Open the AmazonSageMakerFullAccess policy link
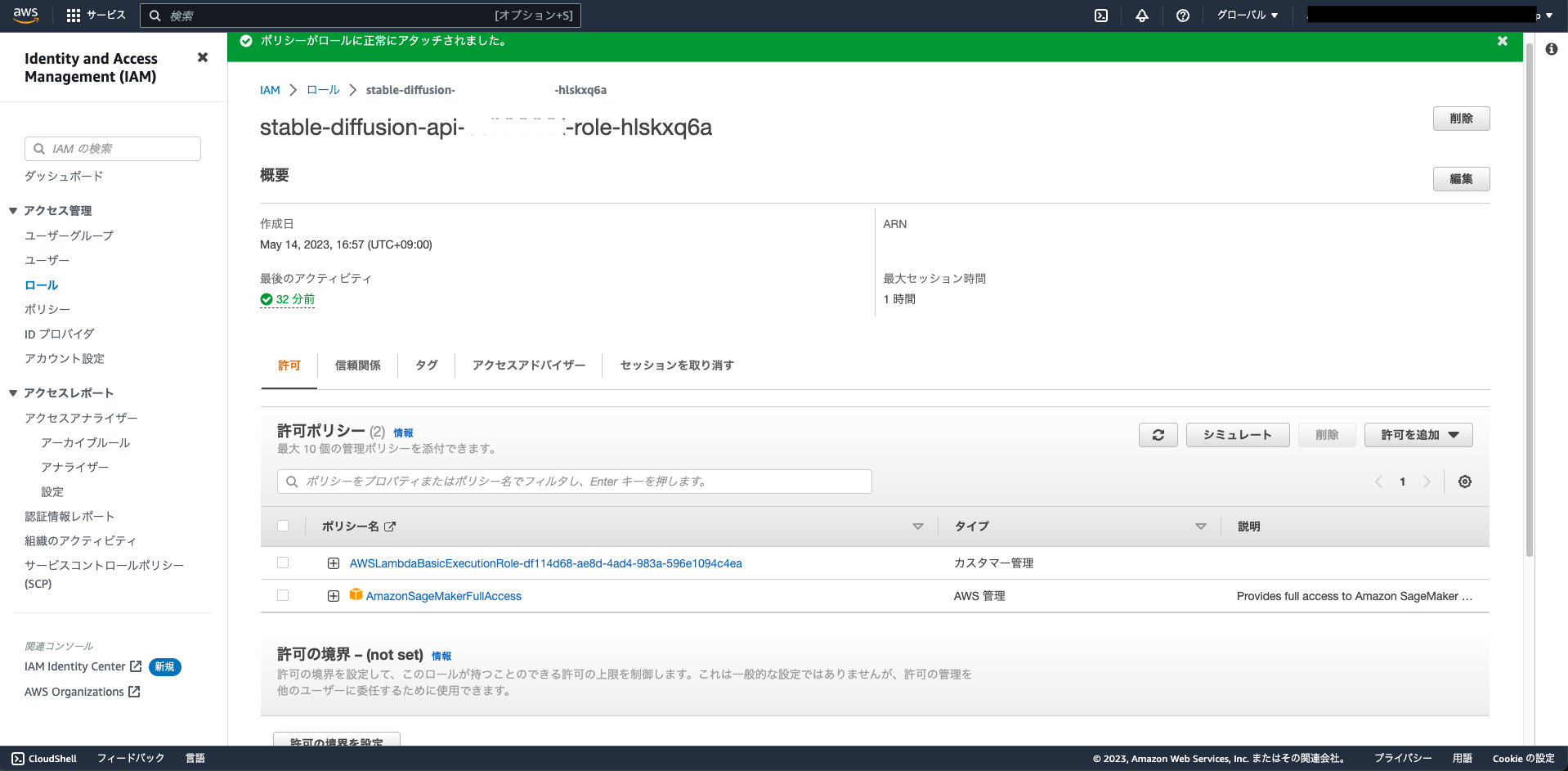This screenshot has width=1568, height=771. pos(444,596)
